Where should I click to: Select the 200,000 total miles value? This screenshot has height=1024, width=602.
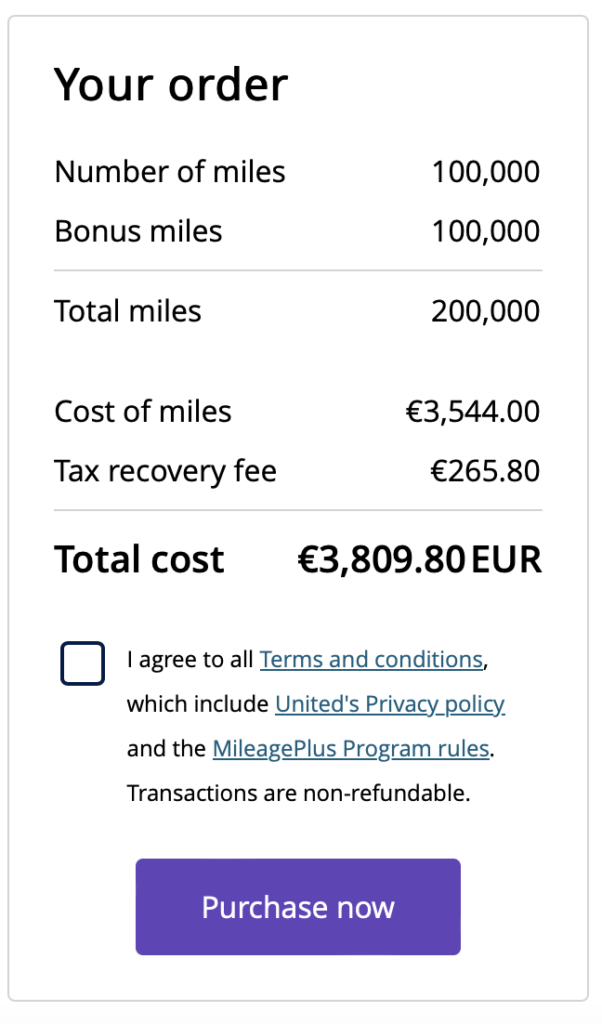click(x=485, y=311)
